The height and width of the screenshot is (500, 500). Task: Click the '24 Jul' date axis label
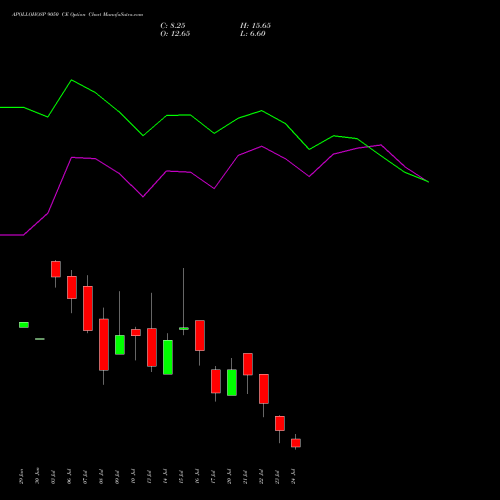[293, 476]
